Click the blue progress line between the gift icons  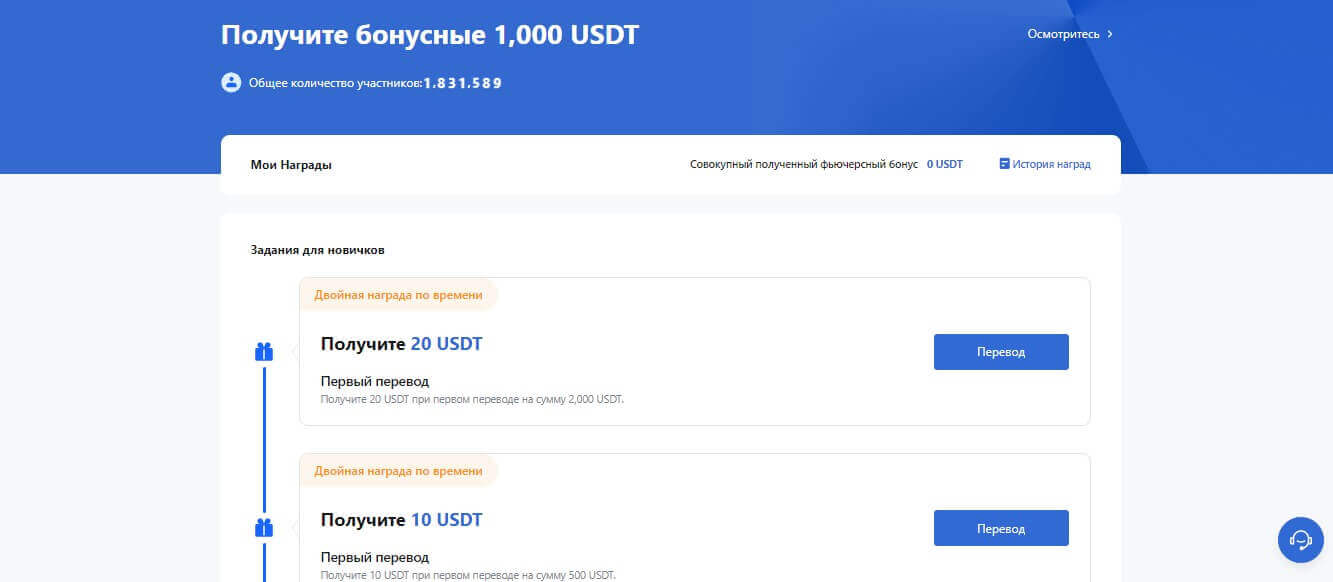264,440
